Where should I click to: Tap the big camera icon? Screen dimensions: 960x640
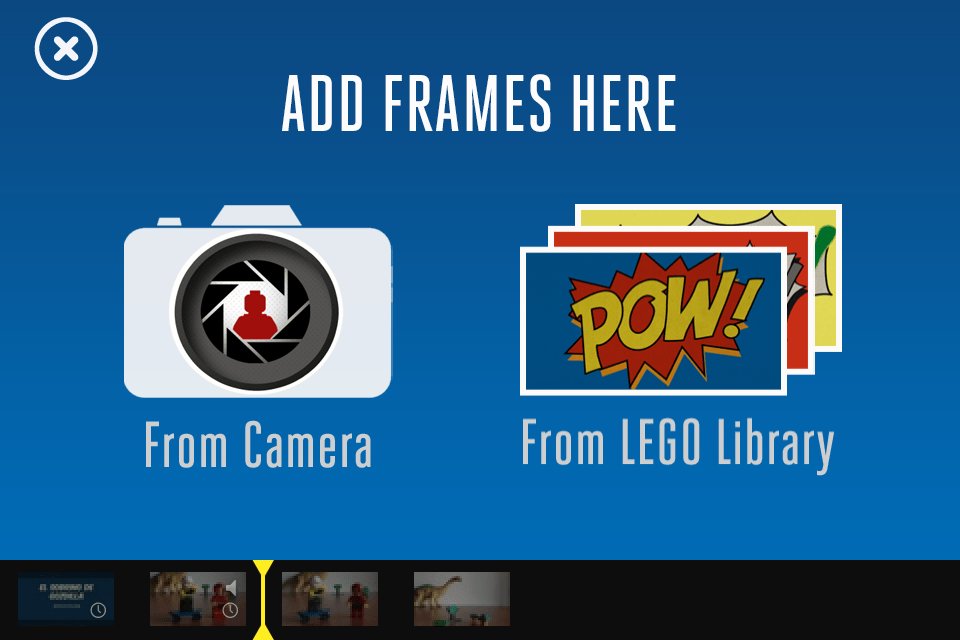point(258,301)
